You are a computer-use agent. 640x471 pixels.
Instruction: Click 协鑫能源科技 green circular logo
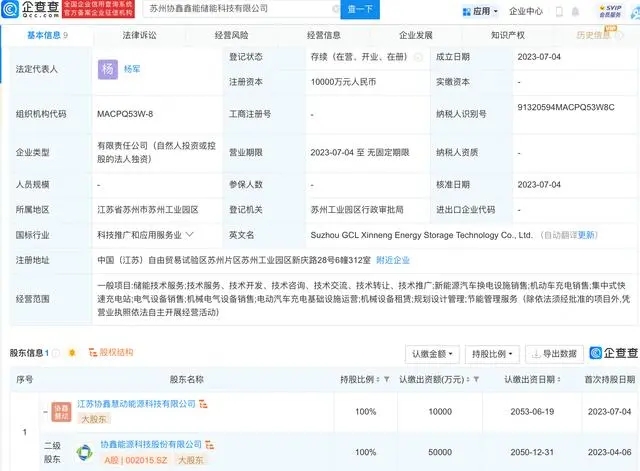(84, 452)
